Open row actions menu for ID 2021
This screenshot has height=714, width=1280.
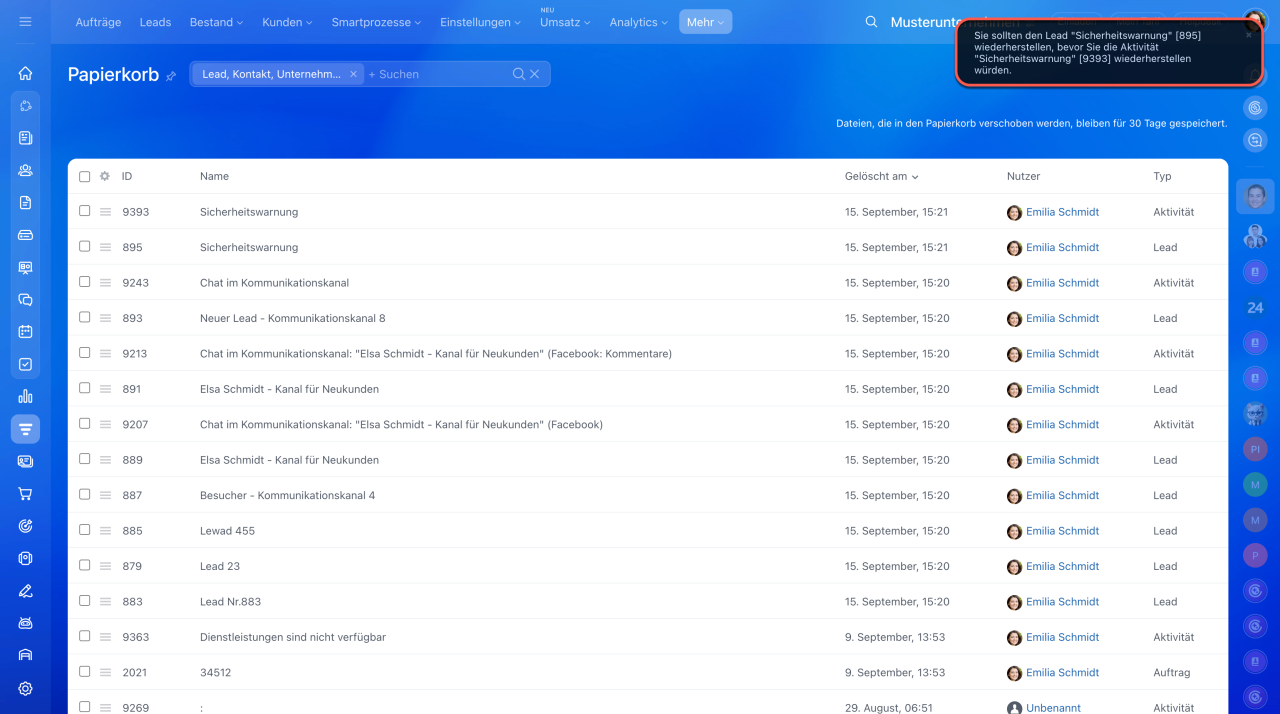[x=105, y=672]
